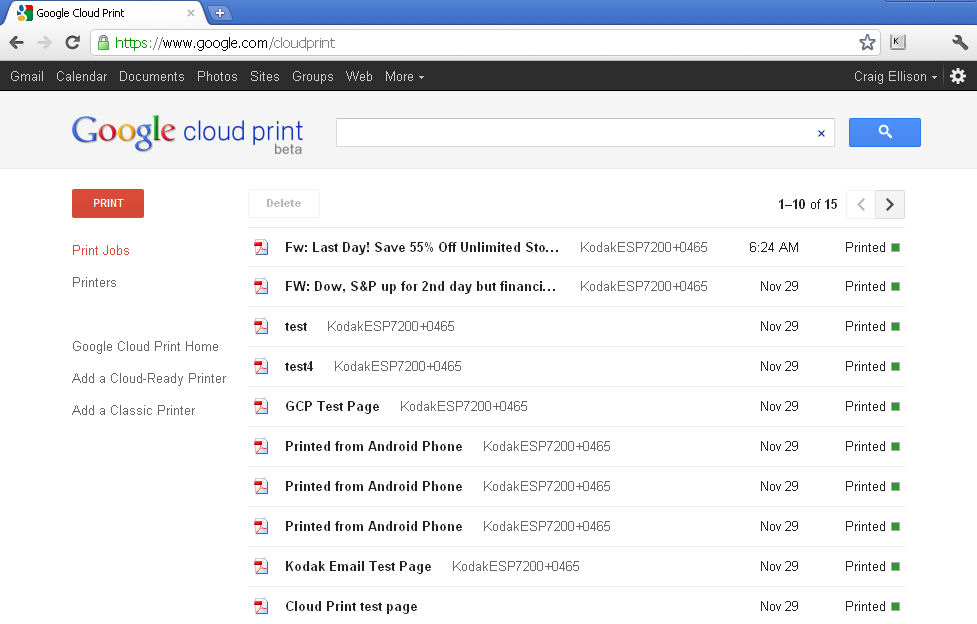Open a new tab with the plus button
The image size is (977, 624).
[x=219, y=12]
